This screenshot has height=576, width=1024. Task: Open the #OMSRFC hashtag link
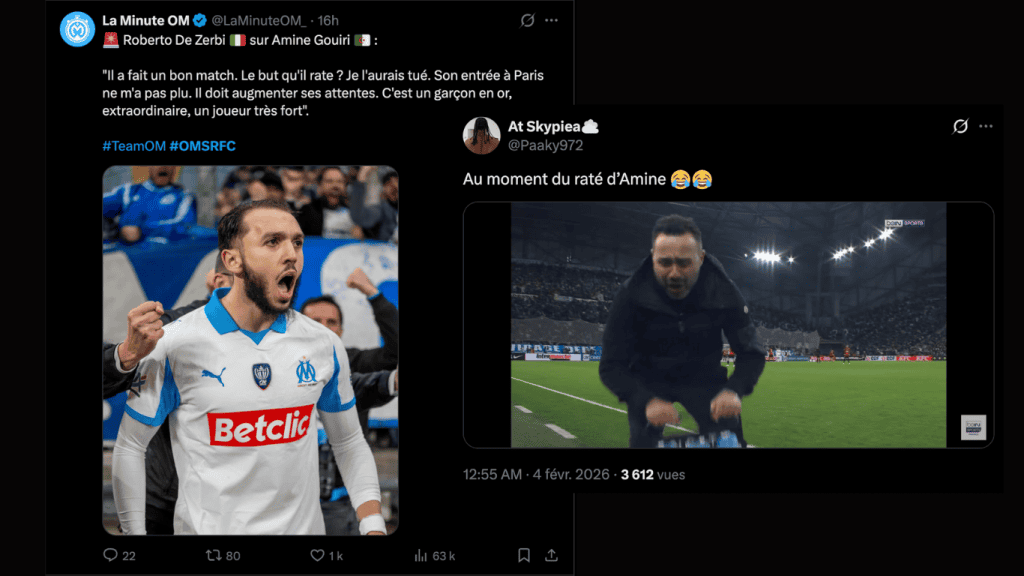coord(202,146)
